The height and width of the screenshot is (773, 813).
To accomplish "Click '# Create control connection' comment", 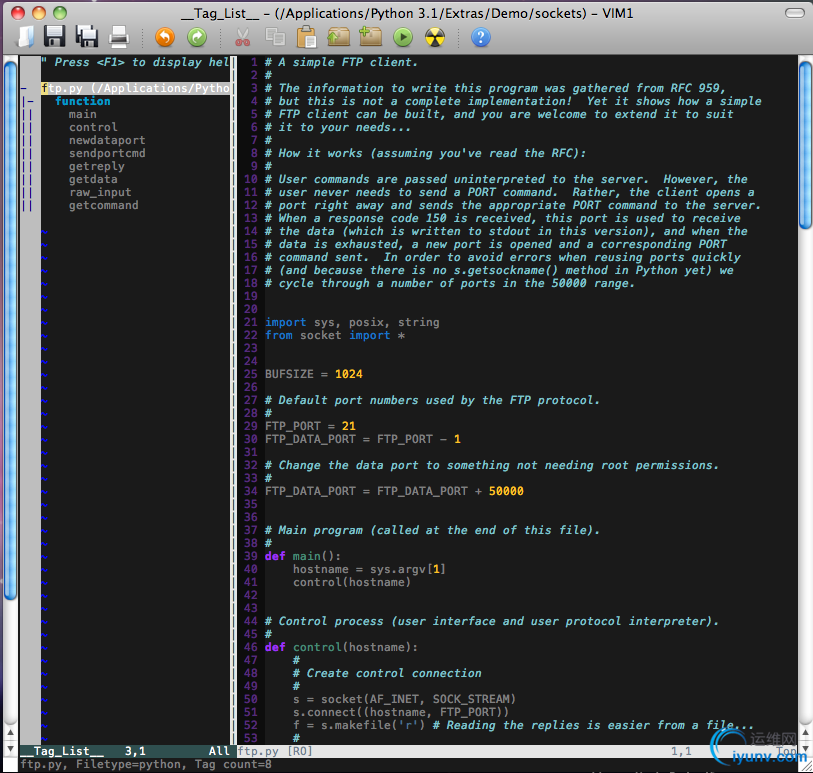I will click(x=387, y=673).
